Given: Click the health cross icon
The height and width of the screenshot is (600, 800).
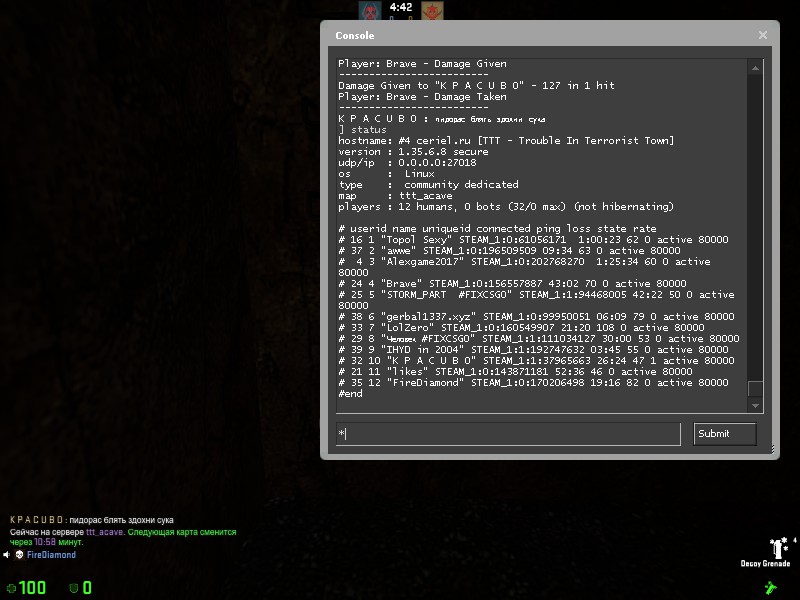Looking at the screenshot, I should point(11,588).
